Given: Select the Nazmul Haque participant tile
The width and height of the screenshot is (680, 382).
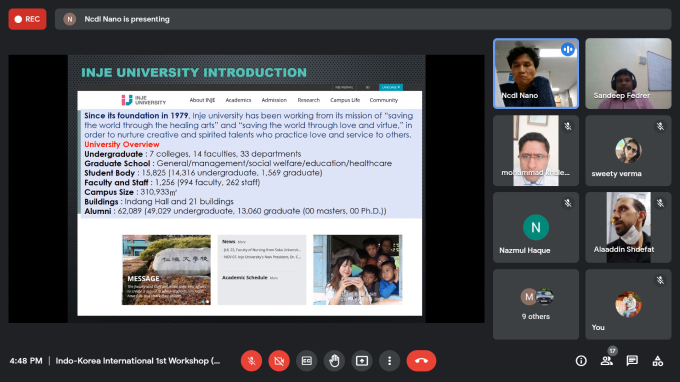Looking at the screenshot, I should point(536,227).
